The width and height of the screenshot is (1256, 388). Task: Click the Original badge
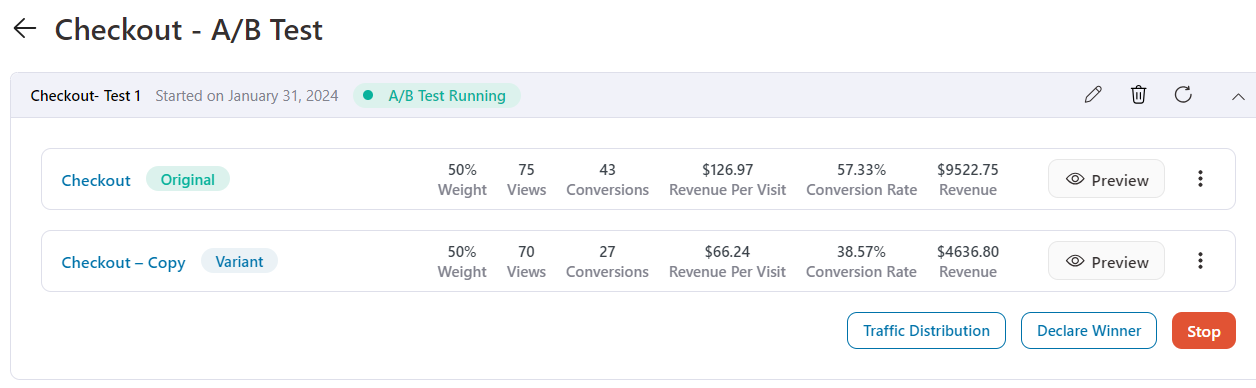[x=188, y=180]
